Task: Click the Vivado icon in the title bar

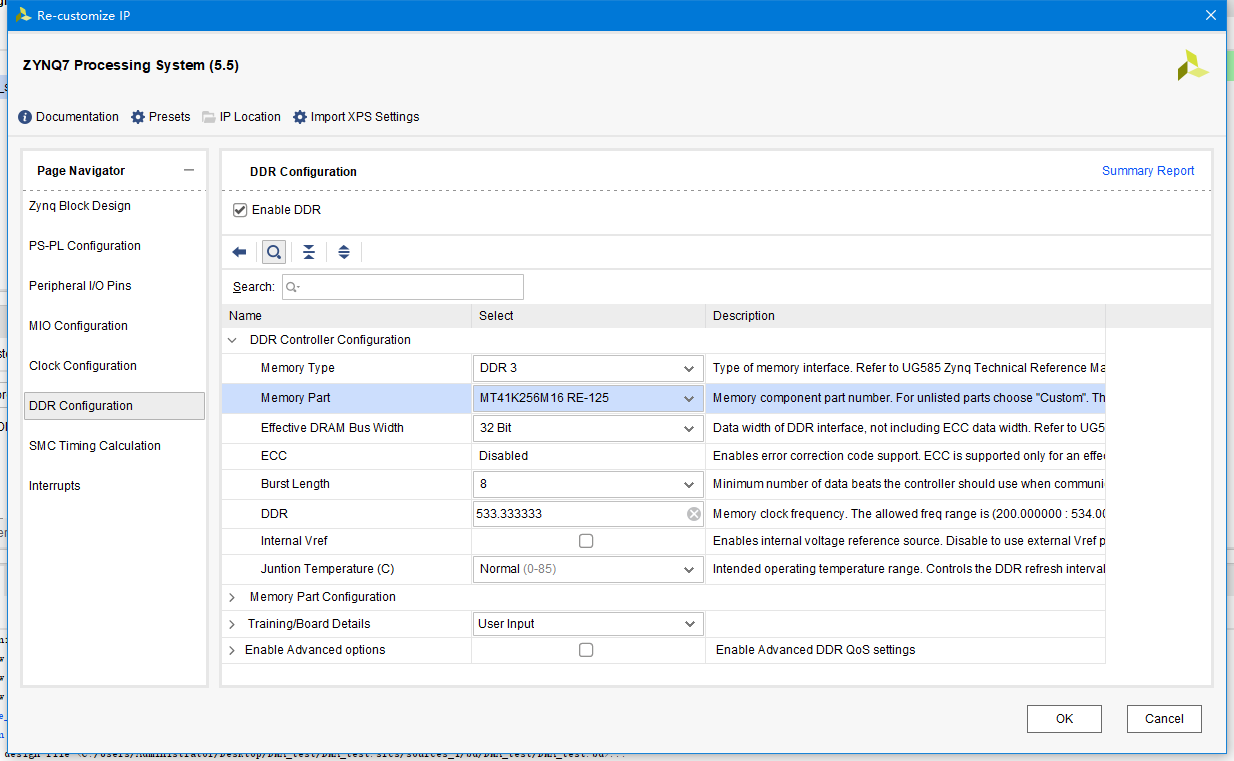Action: pos(22,15)
